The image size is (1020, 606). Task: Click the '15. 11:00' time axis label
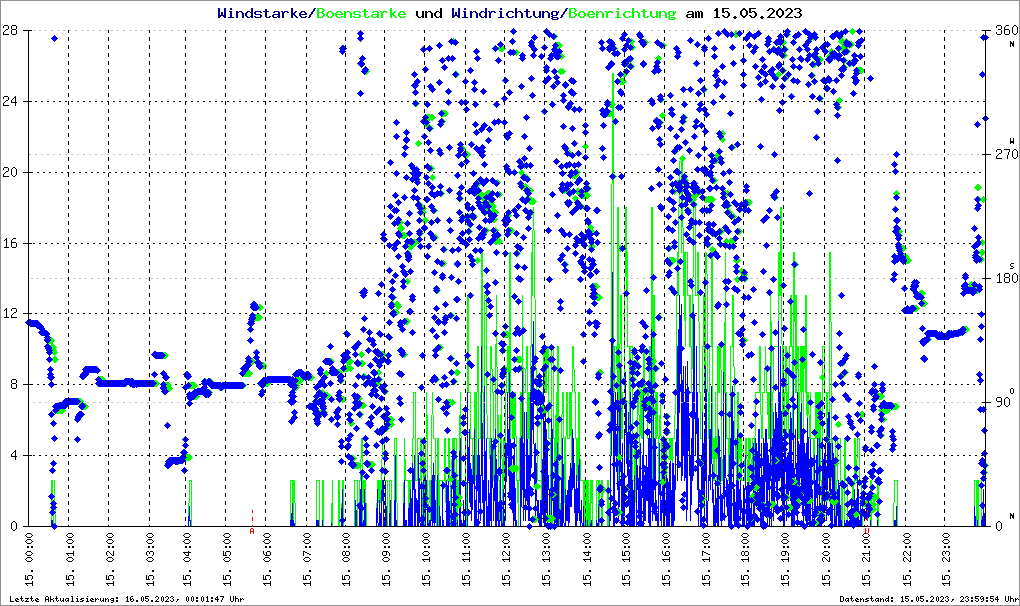tap(466, 559)
